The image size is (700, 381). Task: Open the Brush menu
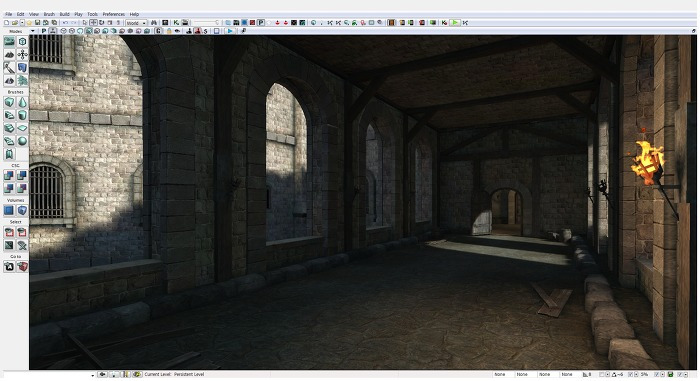coord(49,14)
